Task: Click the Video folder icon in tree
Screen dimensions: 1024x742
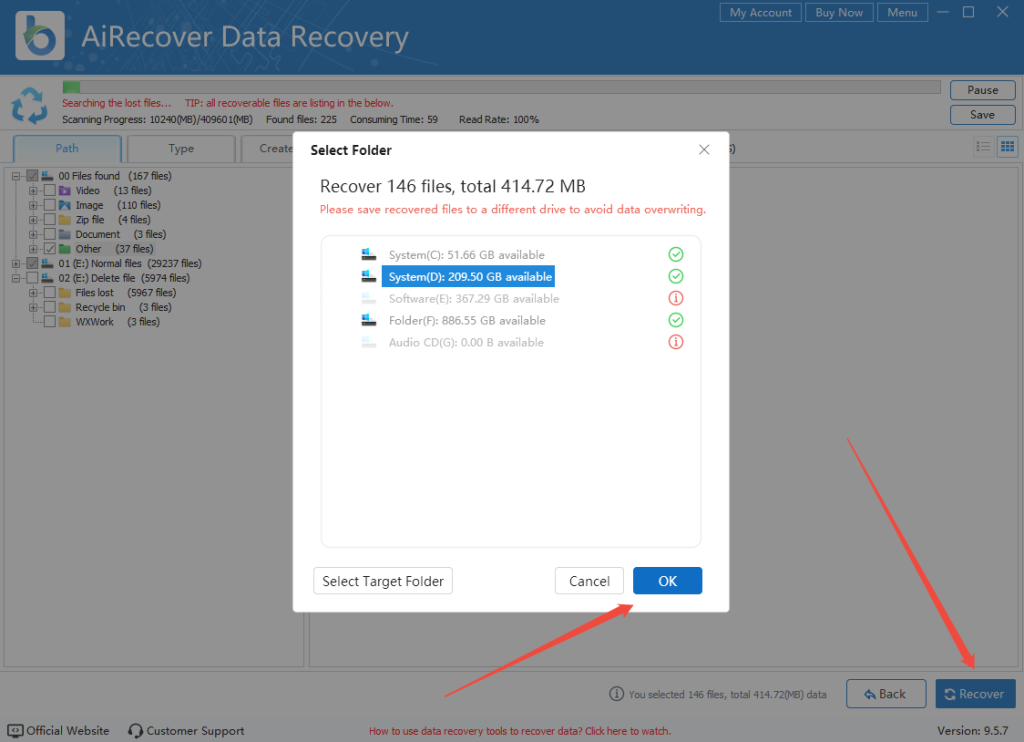Action: click(x=65, y=190)
